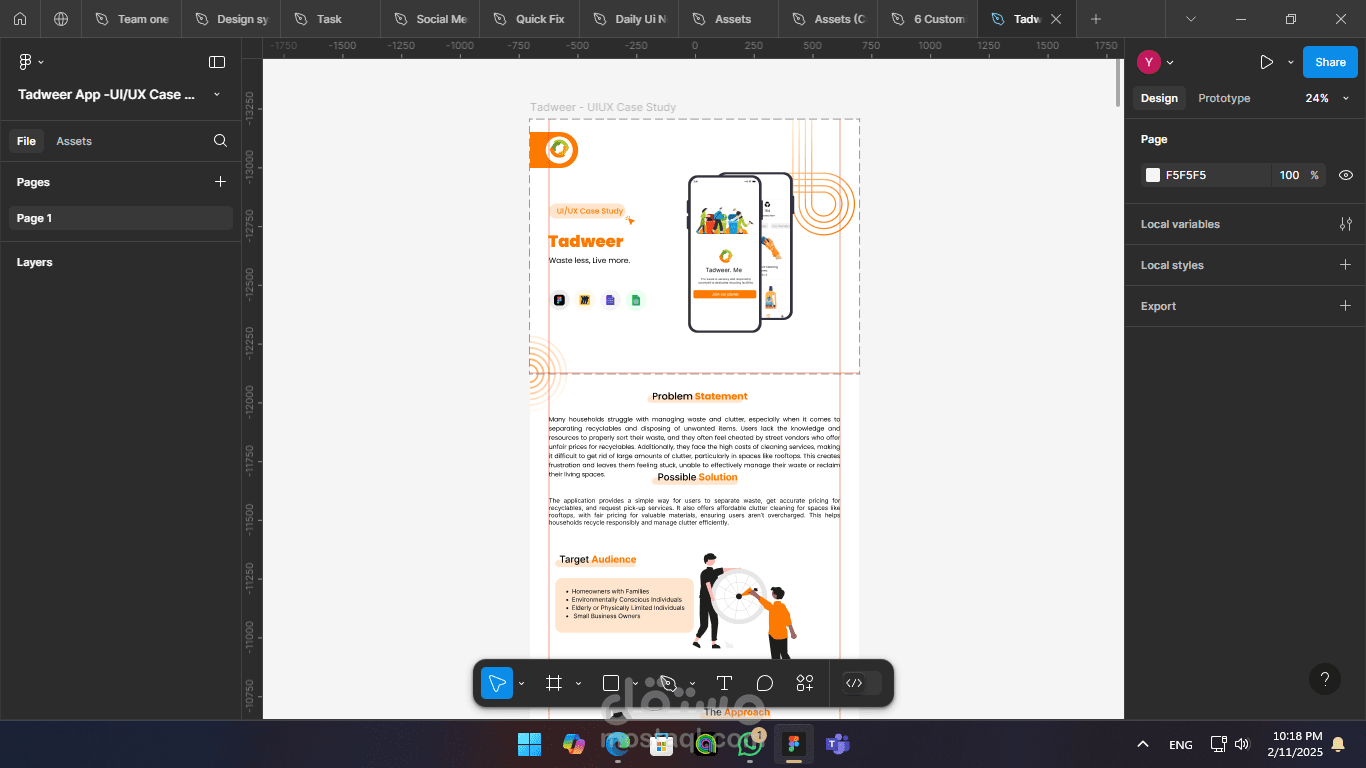
Task: Click the blue Share button
Action: pyautogui.click(x=1330, y=62)
